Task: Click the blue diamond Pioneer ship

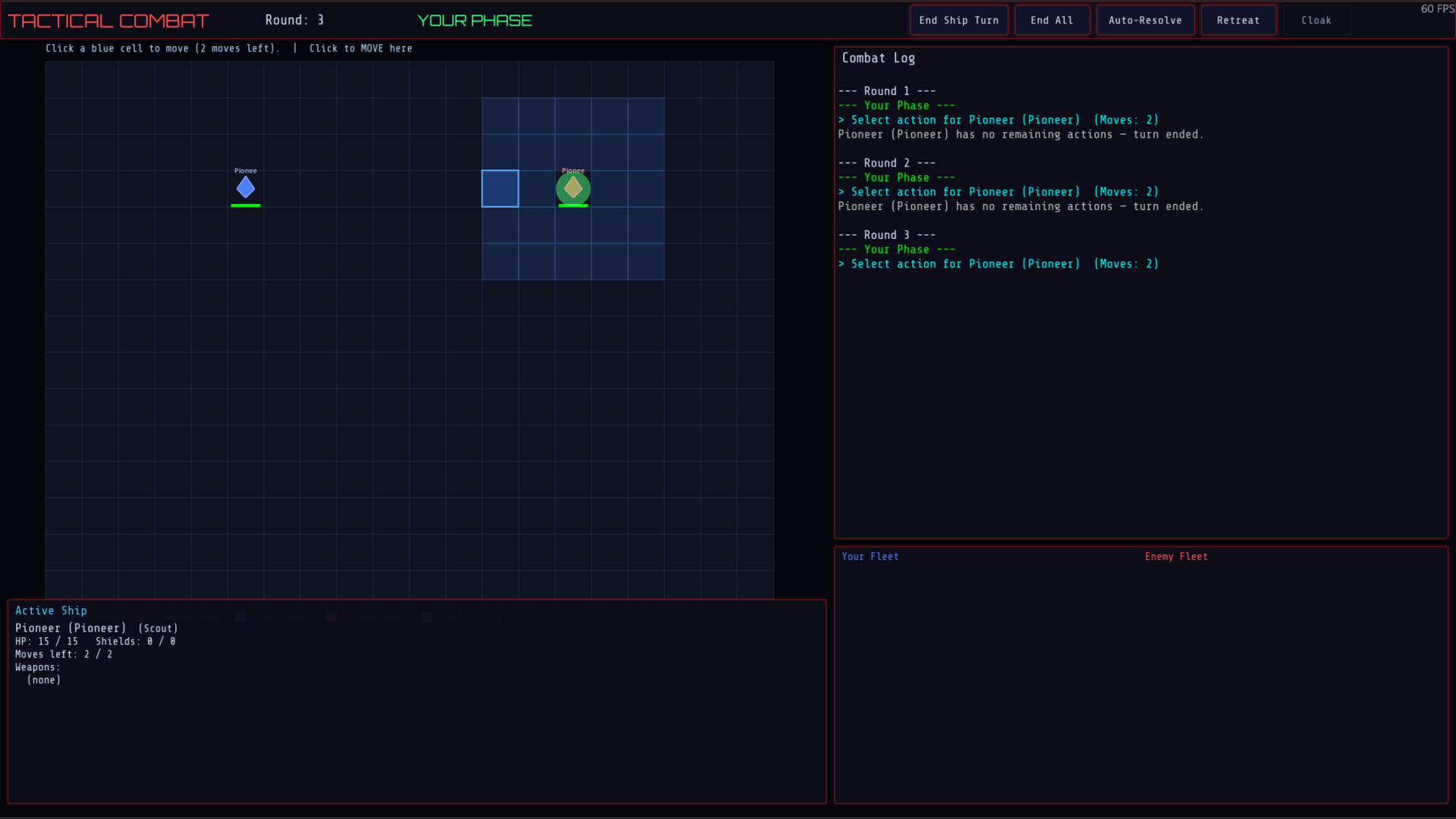Action: (245, 188)
